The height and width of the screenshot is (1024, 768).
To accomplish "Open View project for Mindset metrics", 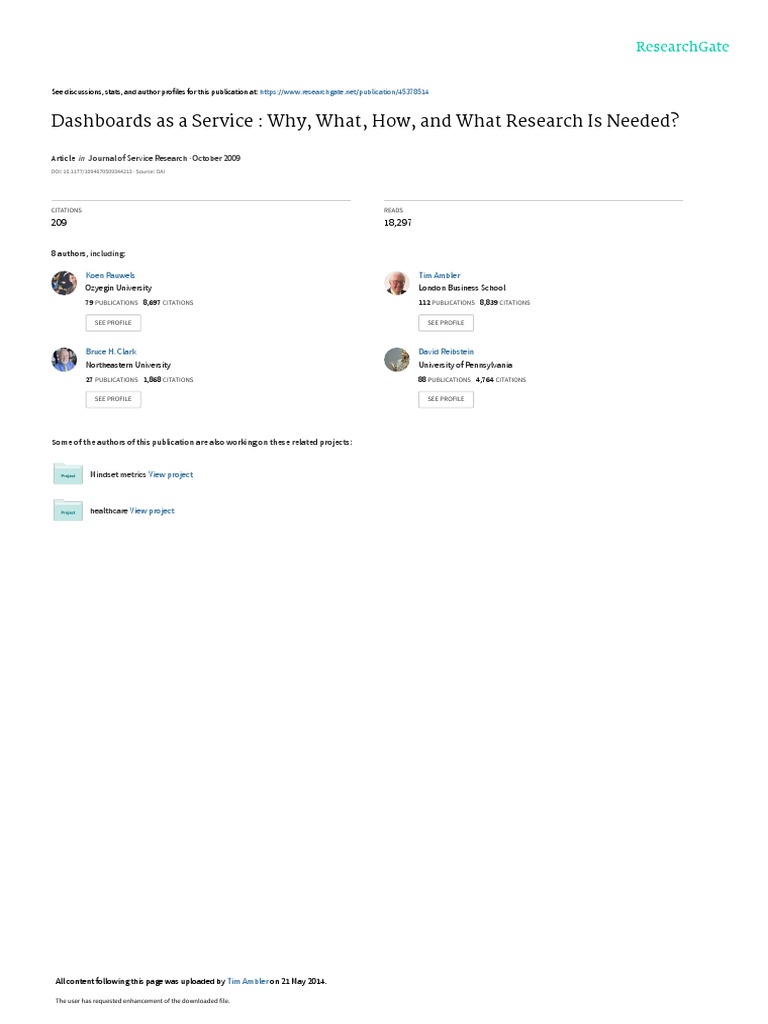I will tap(170, 475).
